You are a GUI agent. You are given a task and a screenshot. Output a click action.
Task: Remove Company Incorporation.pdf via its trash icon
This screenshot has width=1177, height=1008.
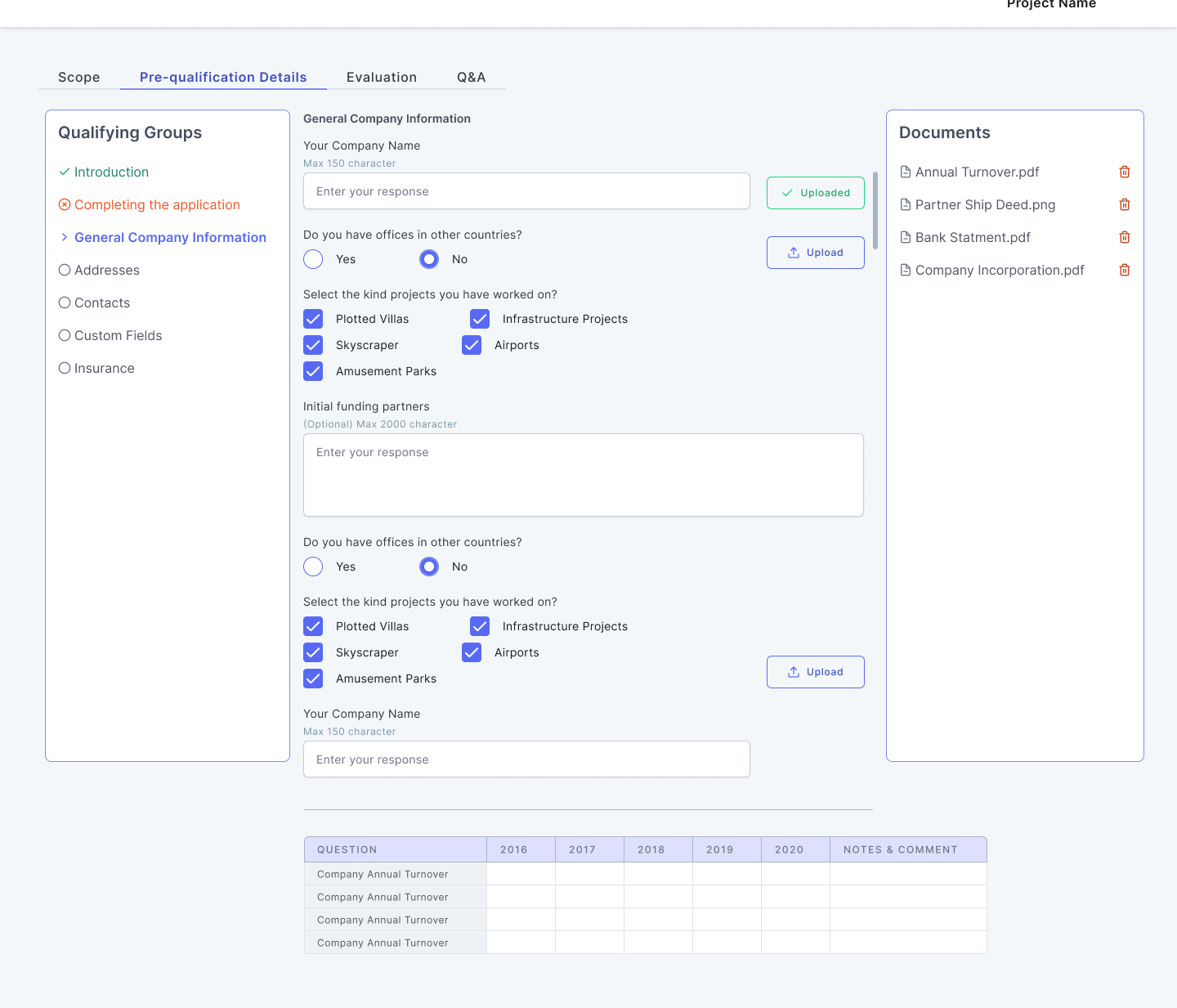[x=1125, y=270]
